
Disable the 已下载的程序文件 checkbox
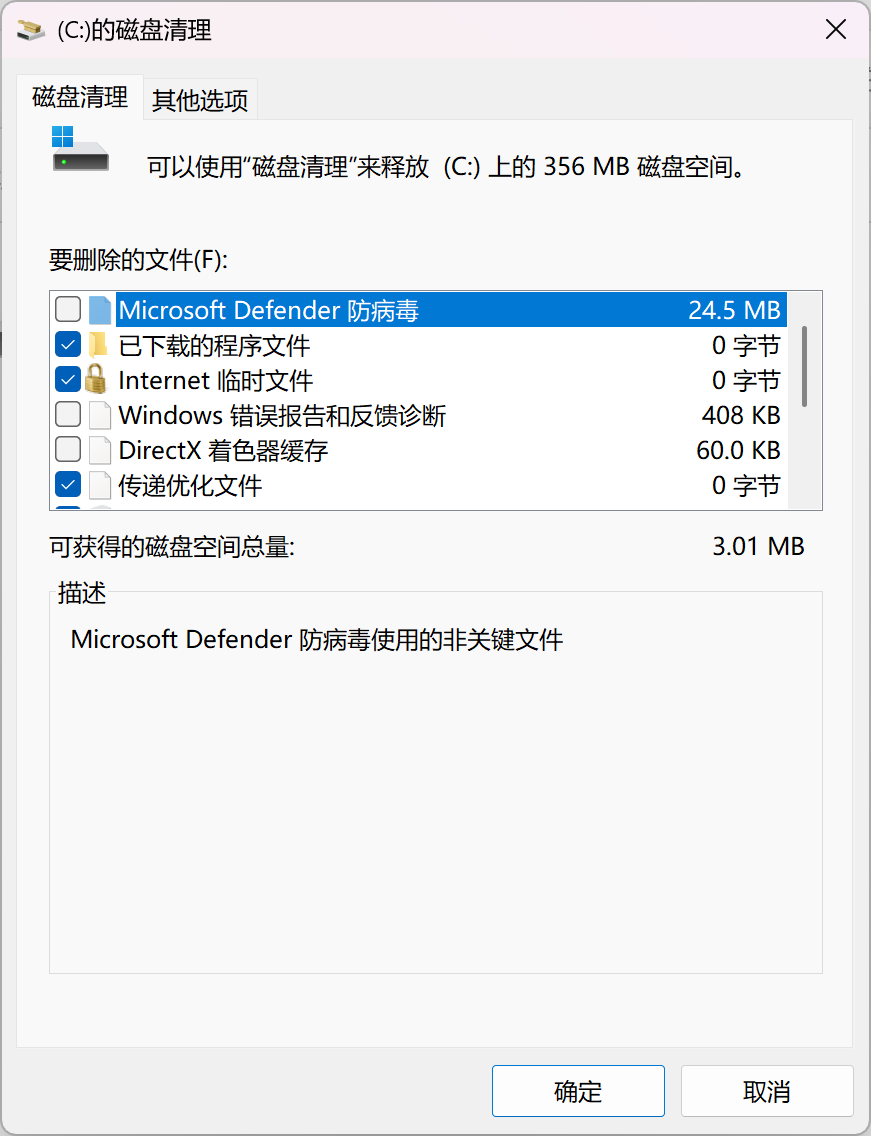pos(67,344)
